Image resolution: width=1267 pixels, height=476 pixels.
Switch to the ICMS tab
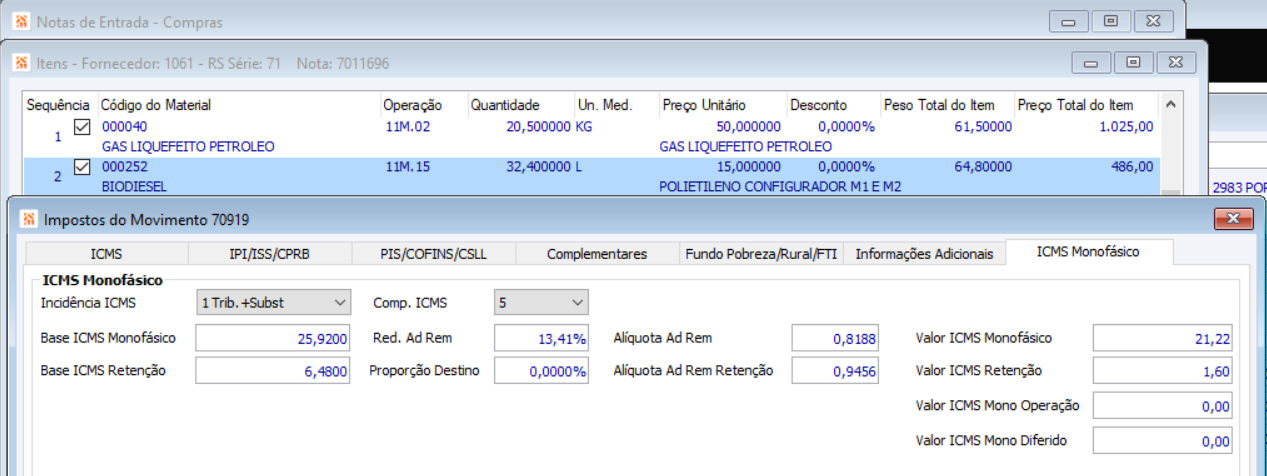tap(107, 254)
